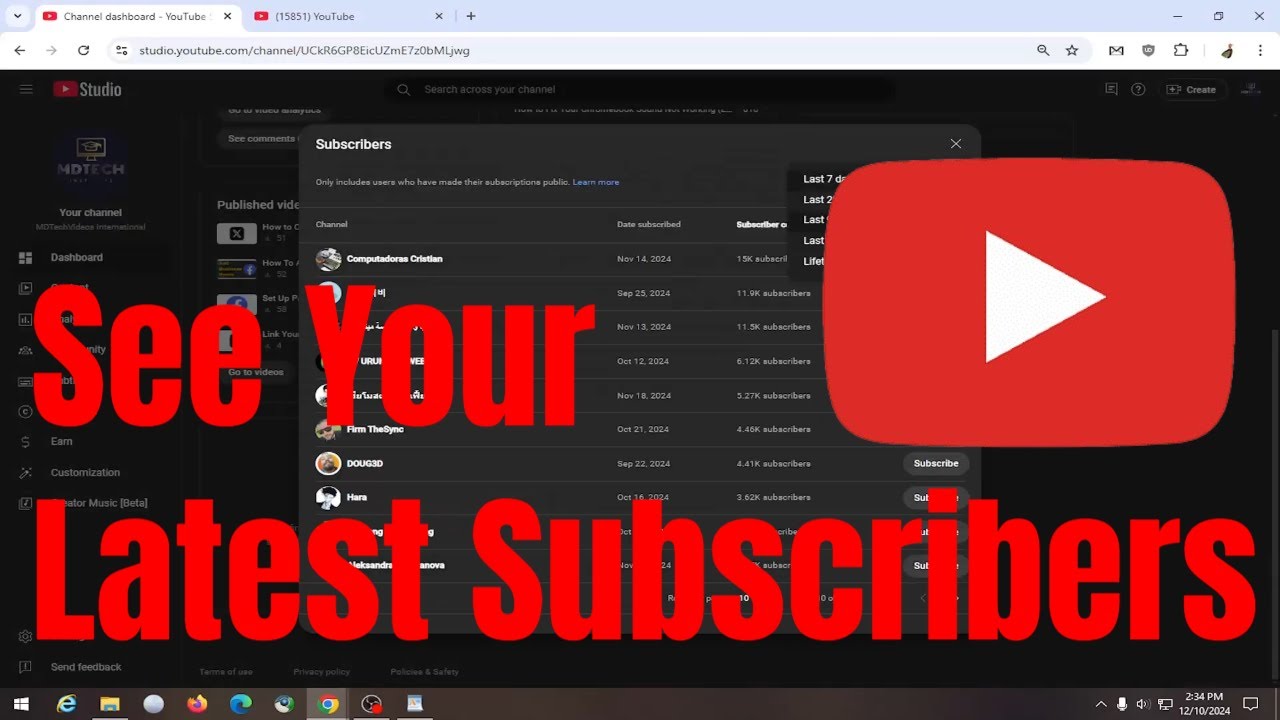Viewport: 1280px width, 720px height.
Task: Select Last 7 days in dropdown
Action: (x=826, y=179)
